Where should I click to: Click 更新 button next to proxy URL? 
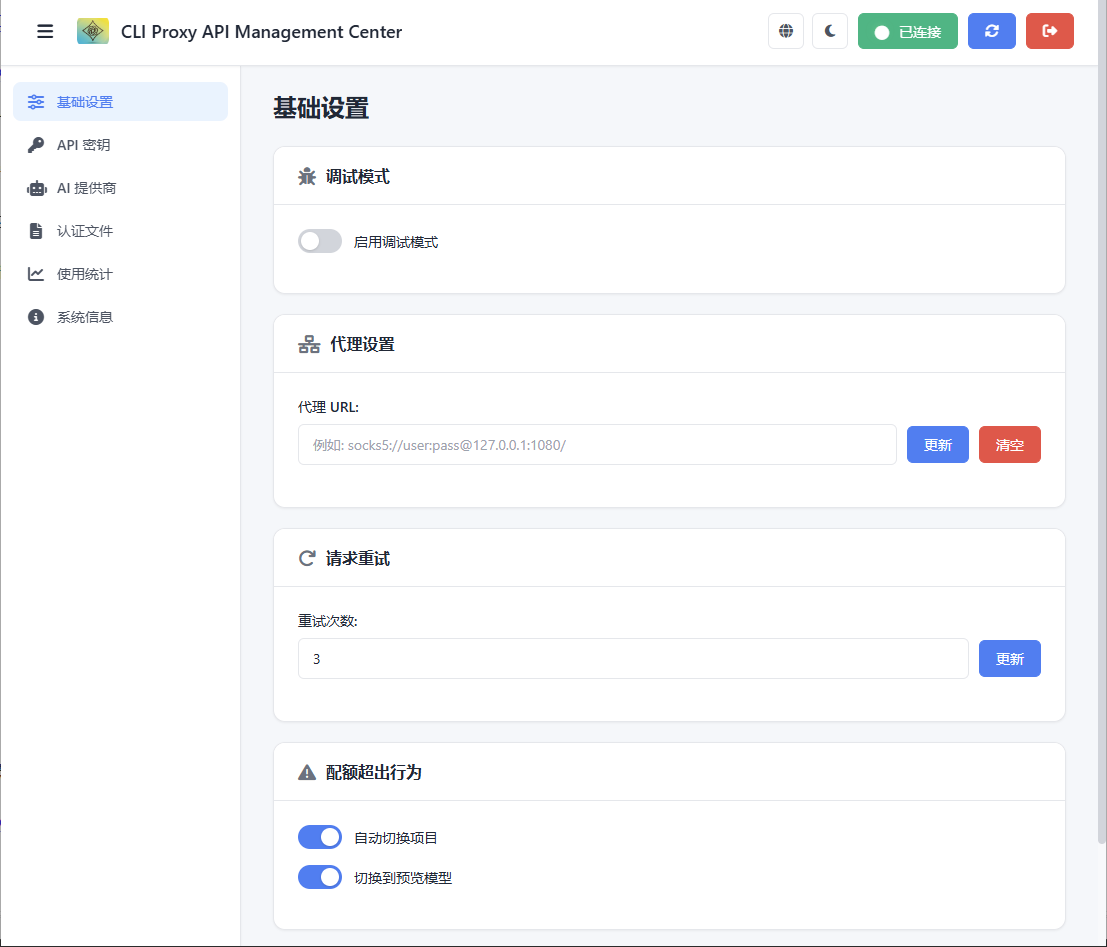937,445
